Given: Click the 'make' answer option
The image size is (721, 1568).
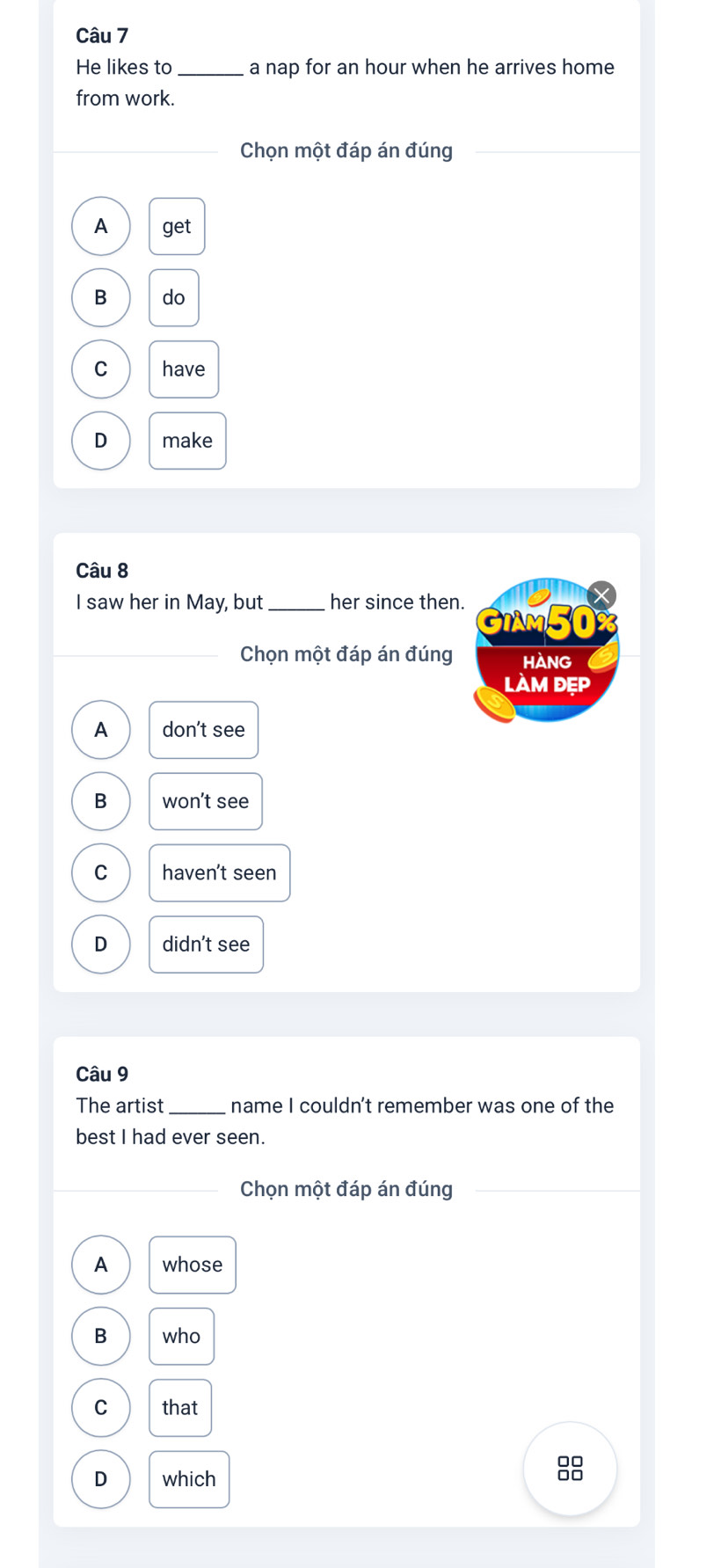Looking at the screenshot, I should 187,441.
